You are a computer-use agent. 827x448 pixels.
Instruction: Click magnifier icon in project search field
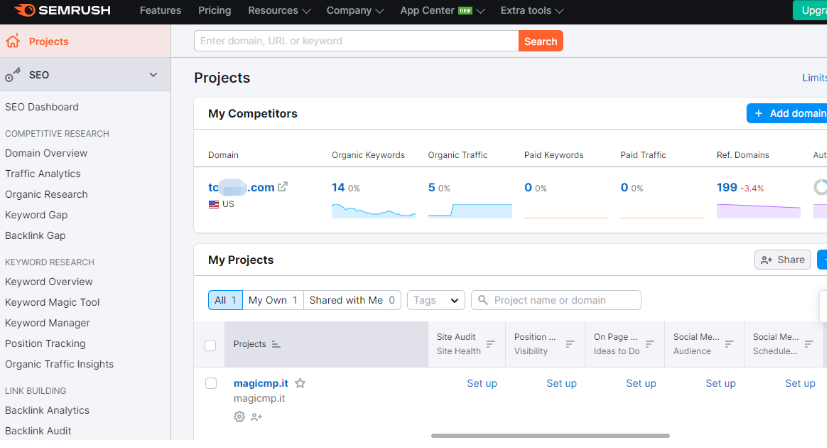pyautogui.click(x=483, y=300)
